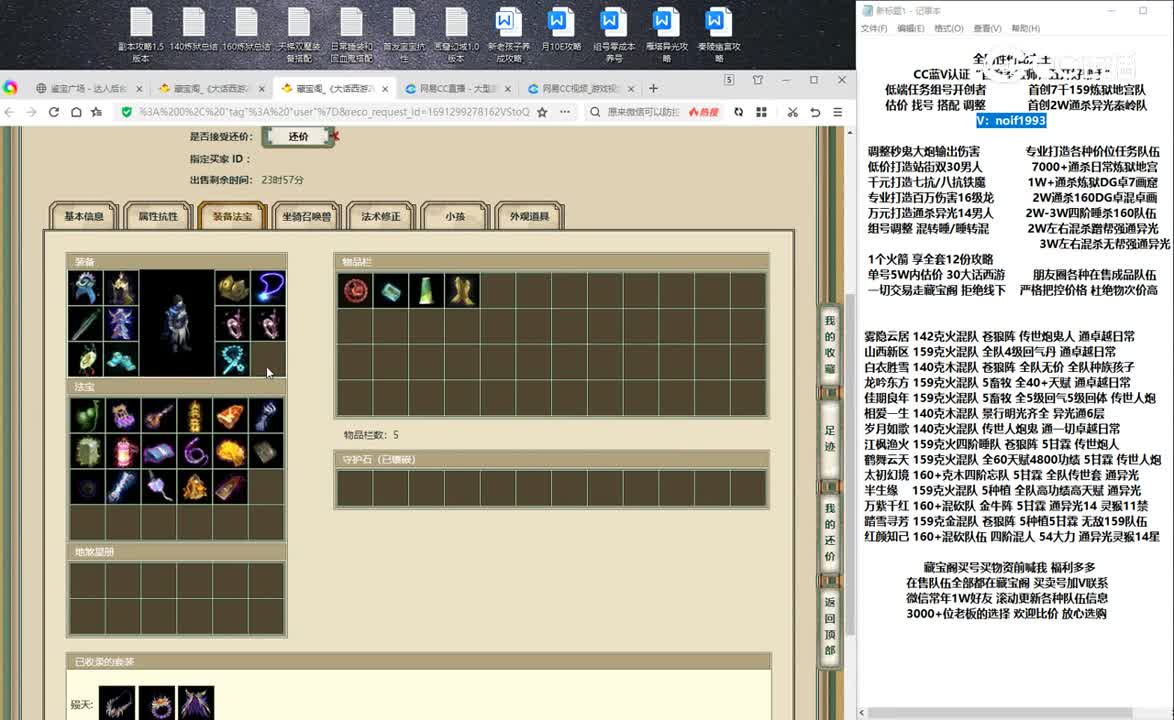Click the line 千元打造七抗/八抗铁魔 in Notepad

926,182
